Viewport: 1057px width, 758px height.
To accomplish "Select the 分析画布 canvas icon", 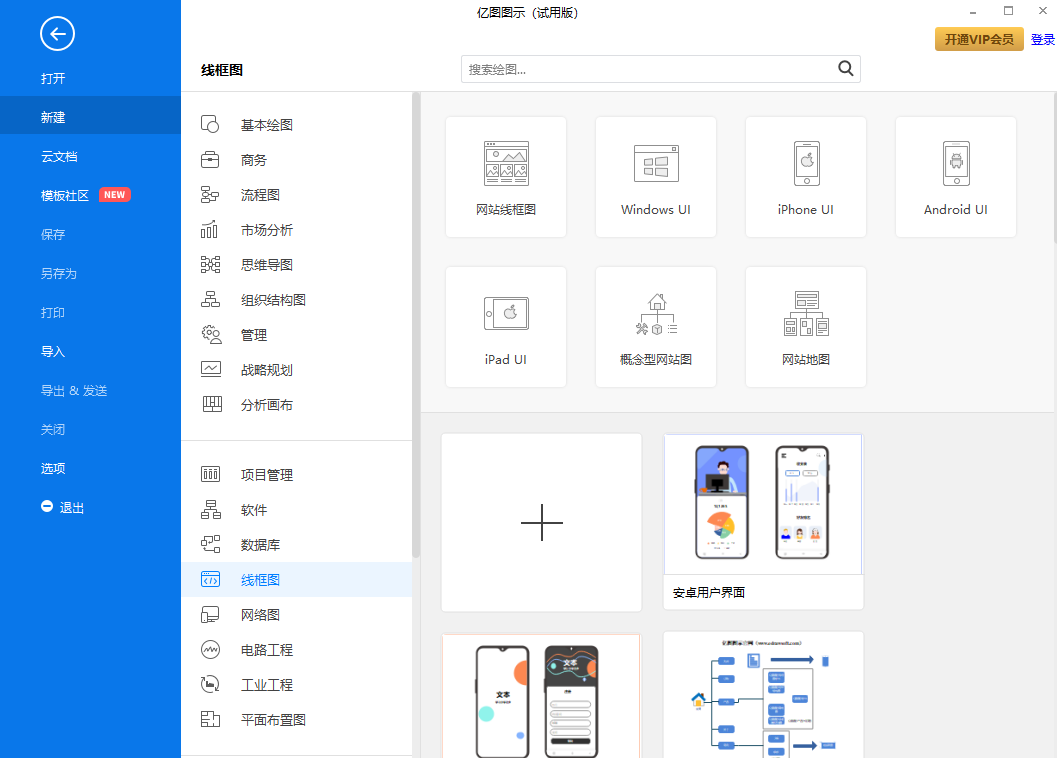I will coord(212,405).
